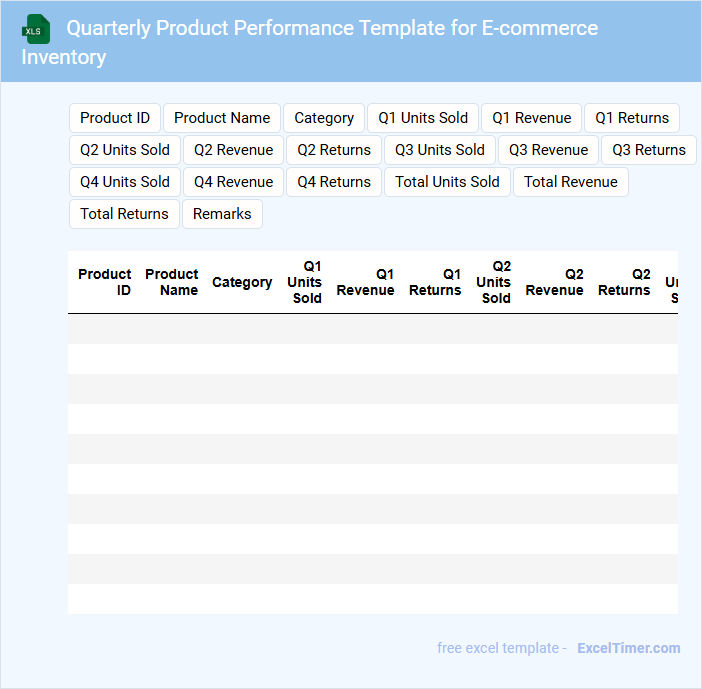702x689 pixels.
Task: Click the Q4 Revenue tag
Action: (x=234, y=182)
